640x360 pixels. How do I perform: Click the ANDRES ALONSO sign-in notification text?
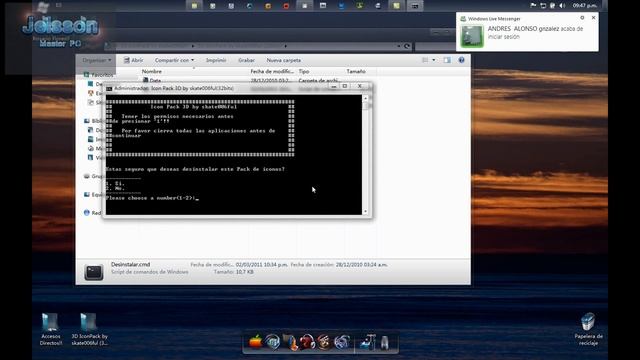pos(536,33)
